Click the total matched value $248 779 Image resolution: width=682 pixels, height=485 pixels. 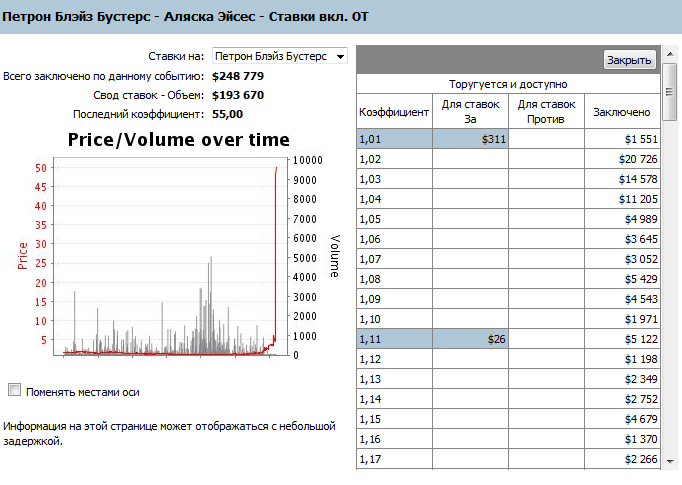[238, 76]
